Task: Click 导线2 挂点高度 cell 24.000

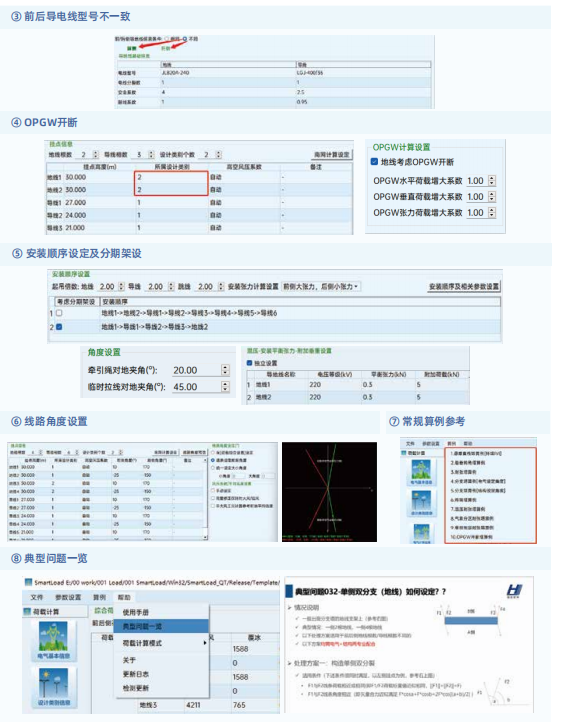Action: (99, 215)
